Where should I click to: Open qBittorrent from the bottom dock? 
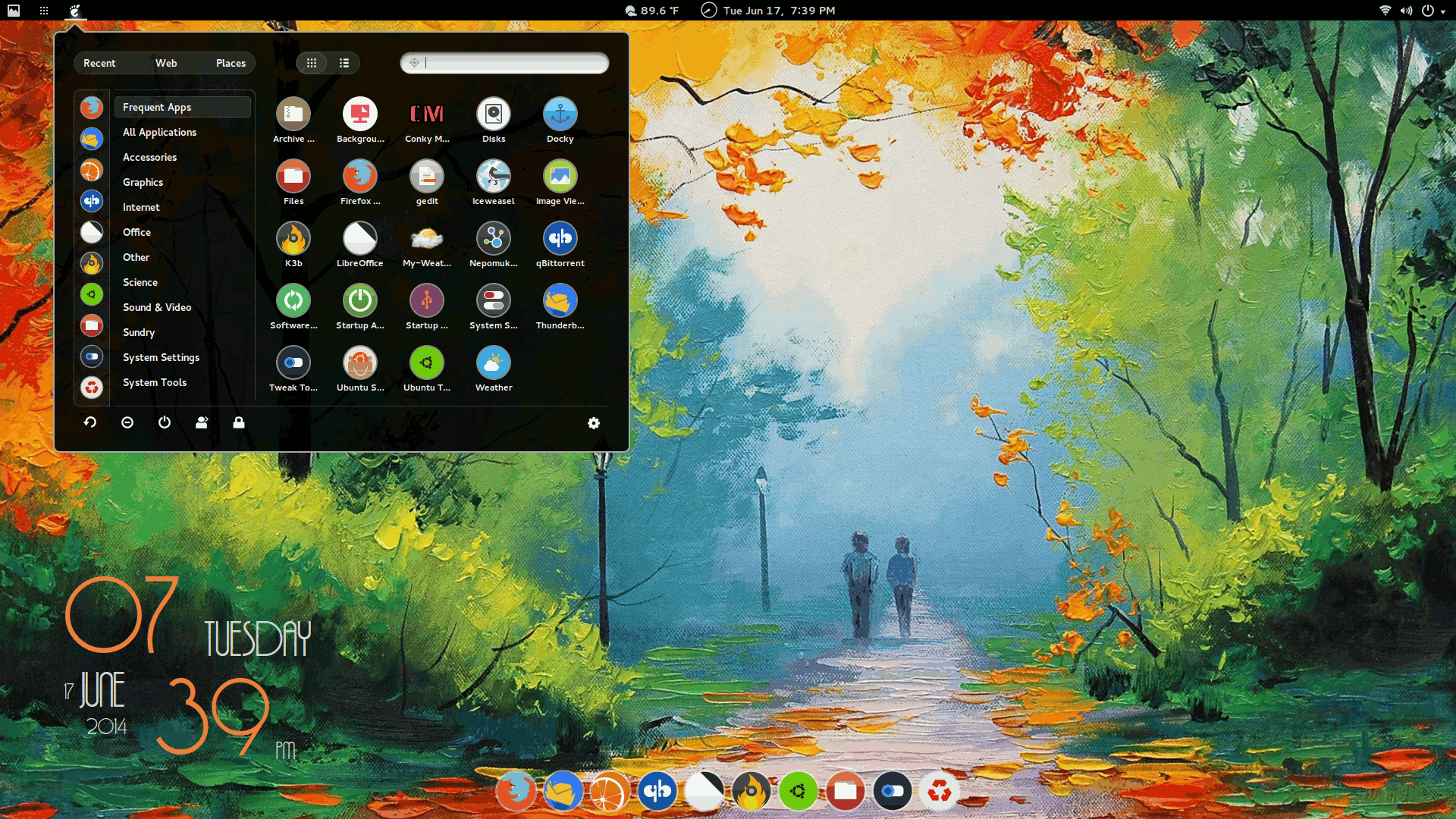657,791
